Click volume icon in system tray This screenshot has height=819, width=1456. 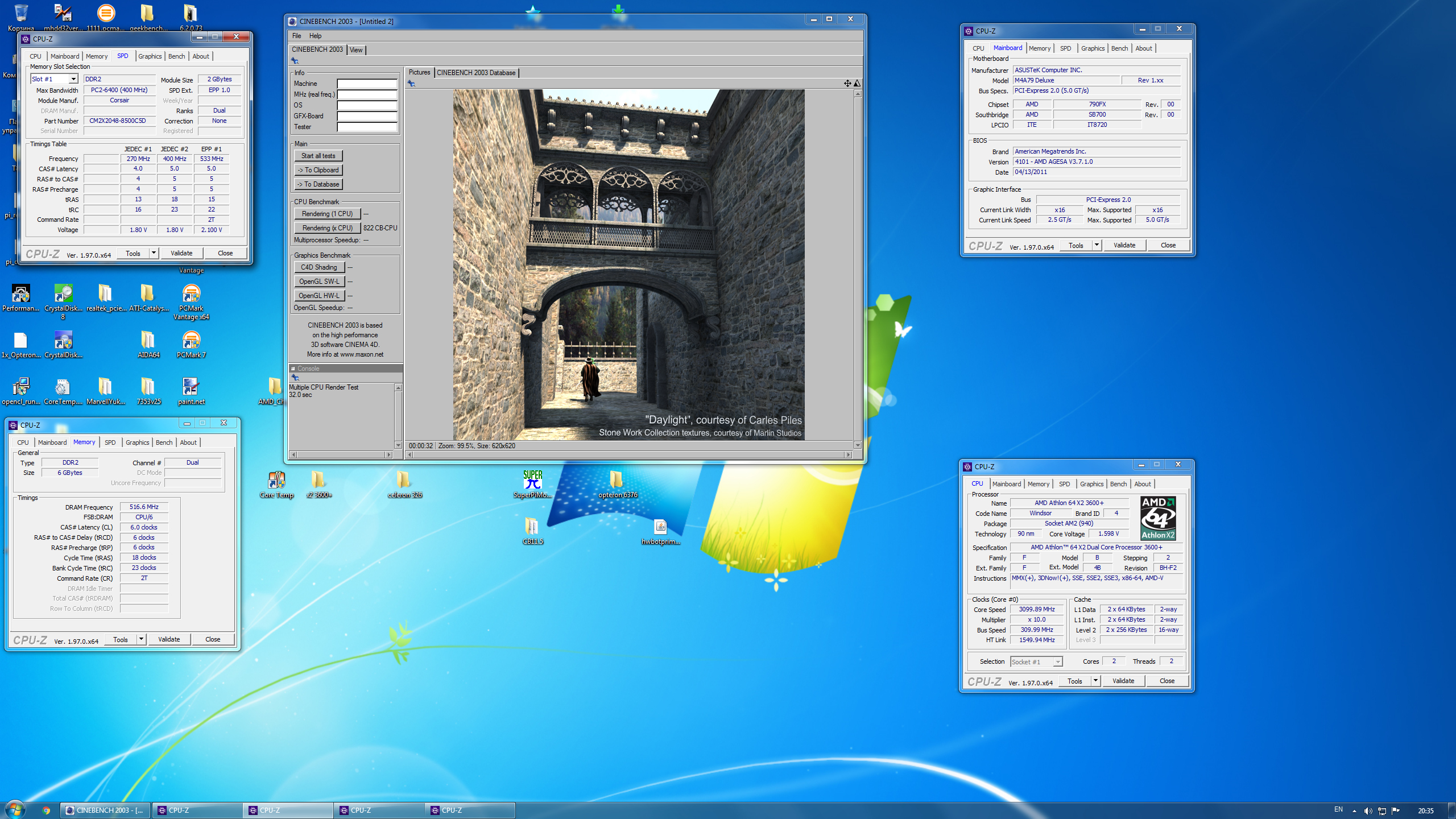coord(1368,811)
